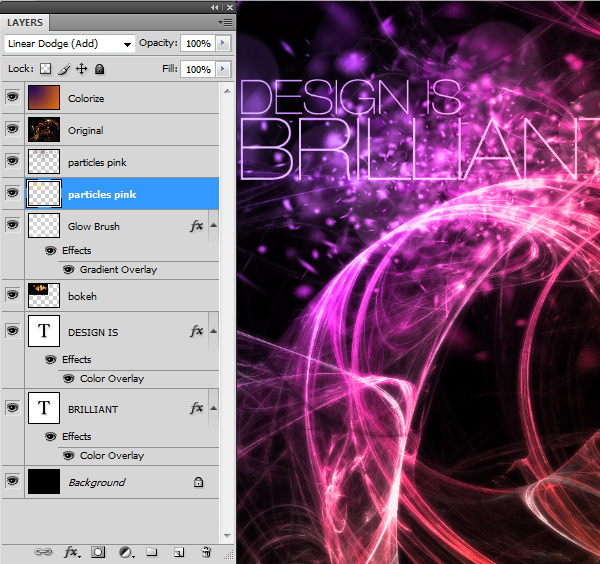This screenshot has width=600, height=564.
Task: Open the layer style fx menu
Action: point(71,551)
